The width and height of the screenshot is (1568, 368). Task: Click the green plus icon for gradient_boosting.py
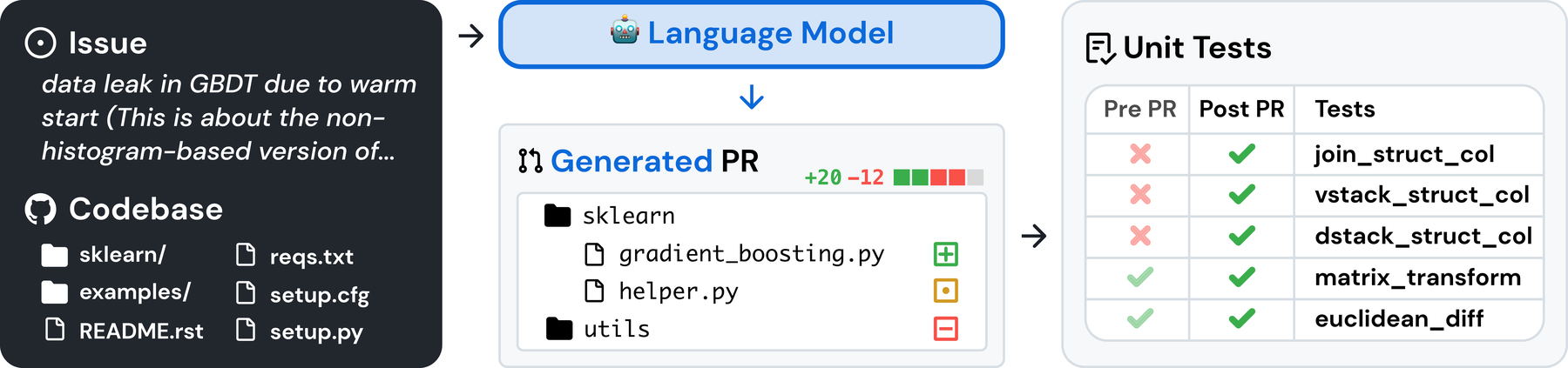(946, 254)
